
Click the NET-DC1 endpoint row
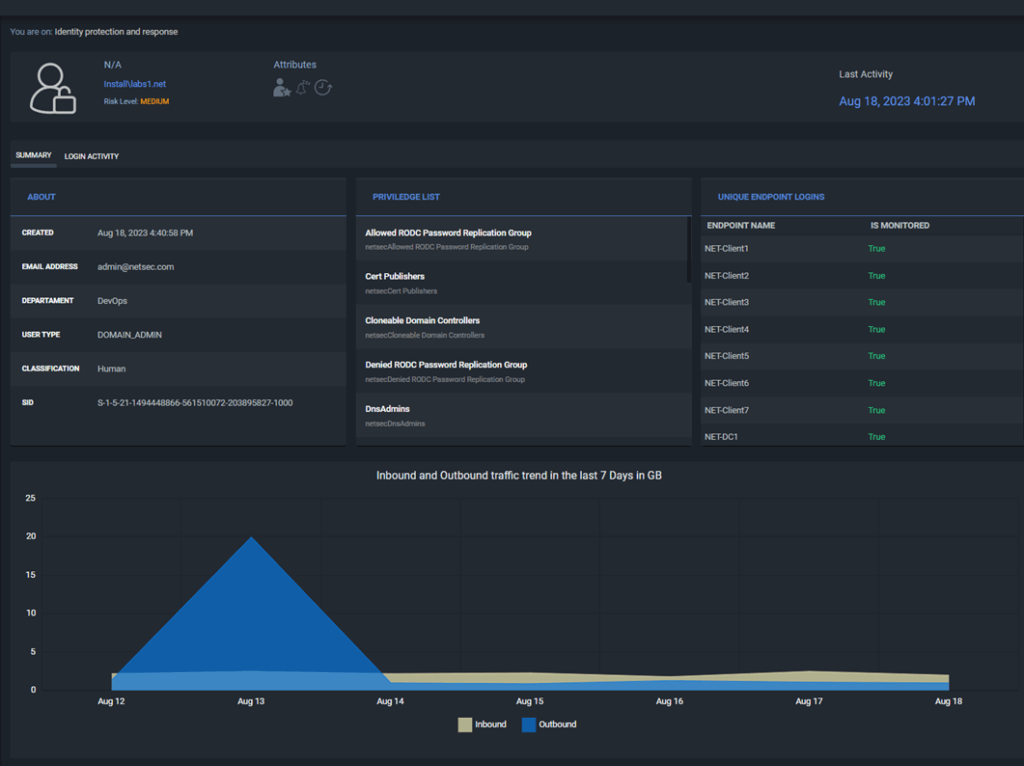[x=720, y=437]
